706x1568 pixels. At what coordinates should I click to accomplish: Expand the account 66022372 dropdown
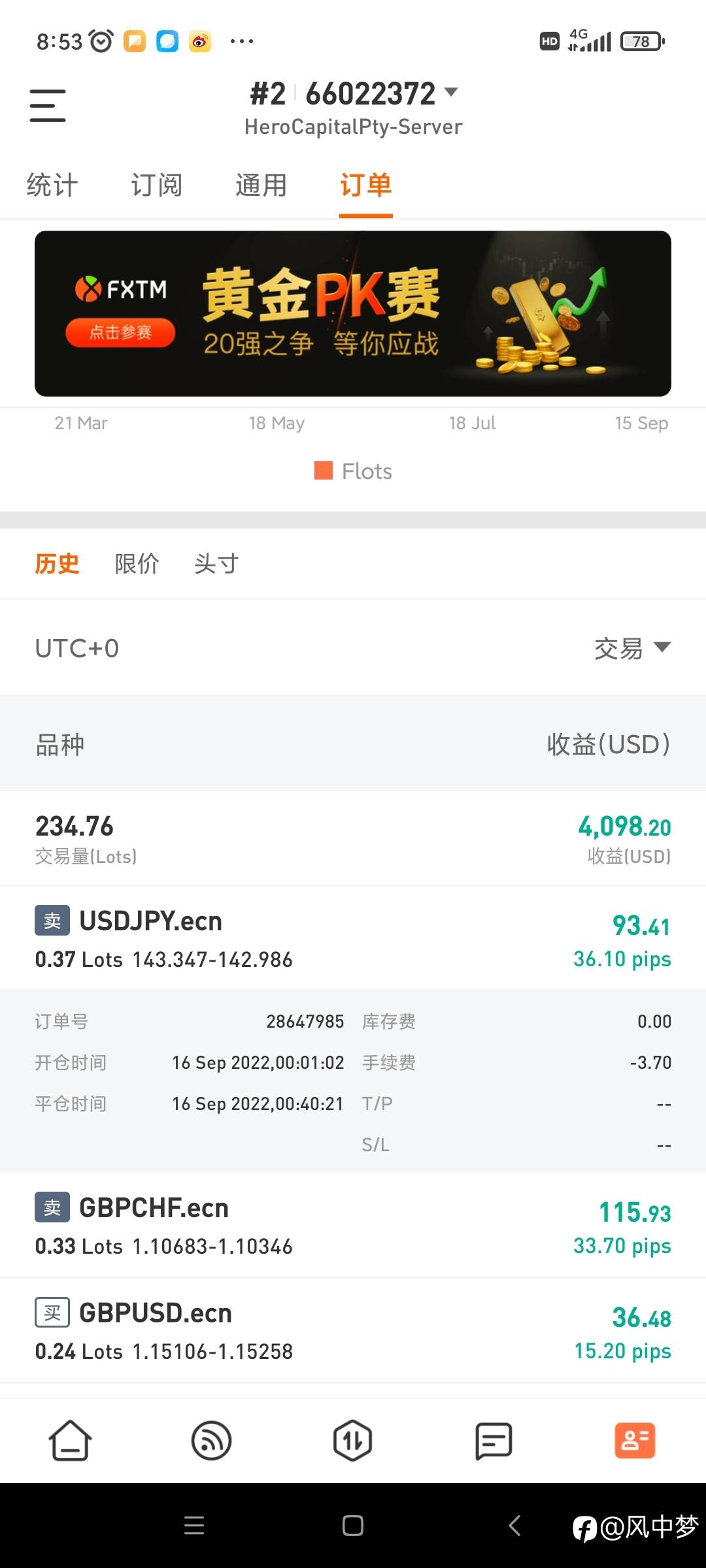450,92
